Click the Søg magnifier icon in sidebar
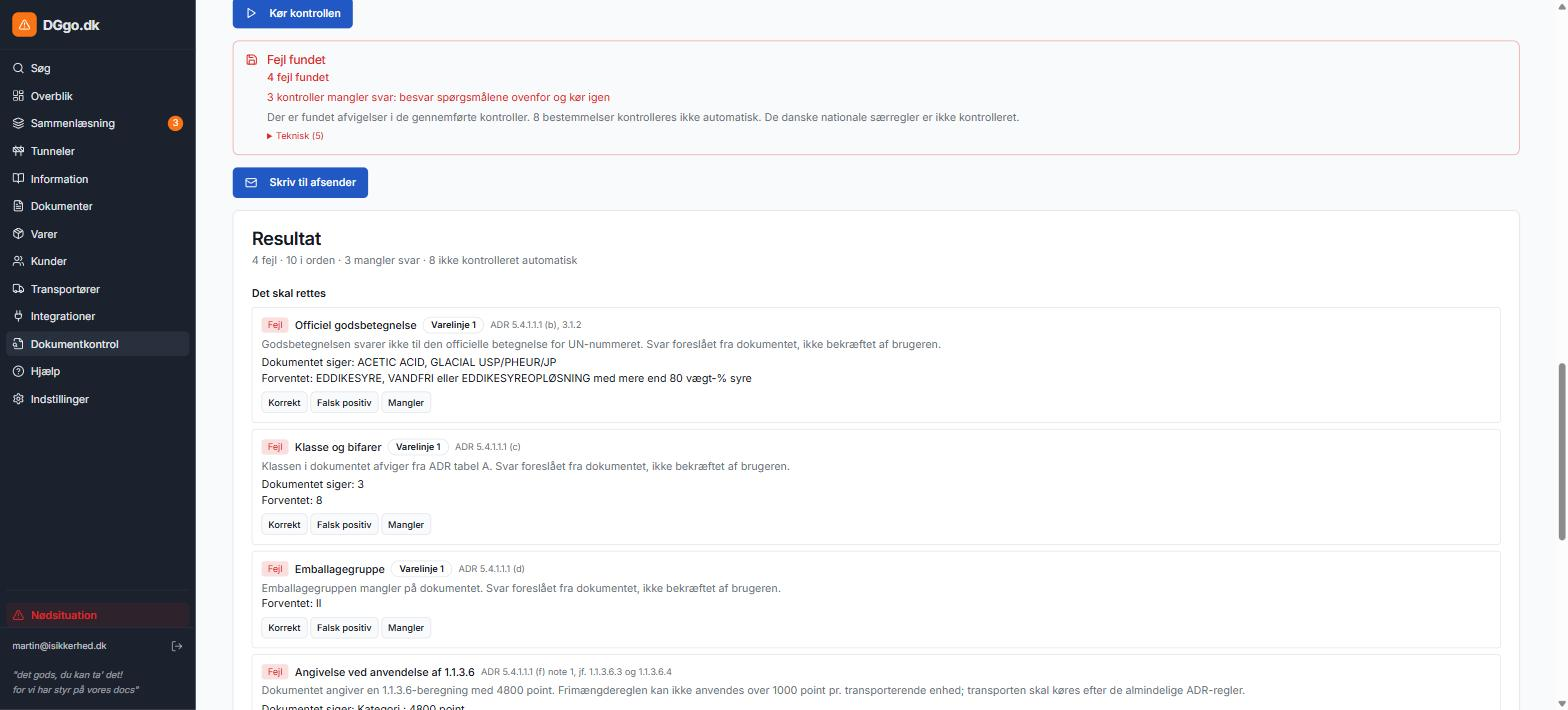Image resolution: width=1568 pixels, height=710 pixels. click(x=18, y=68)
